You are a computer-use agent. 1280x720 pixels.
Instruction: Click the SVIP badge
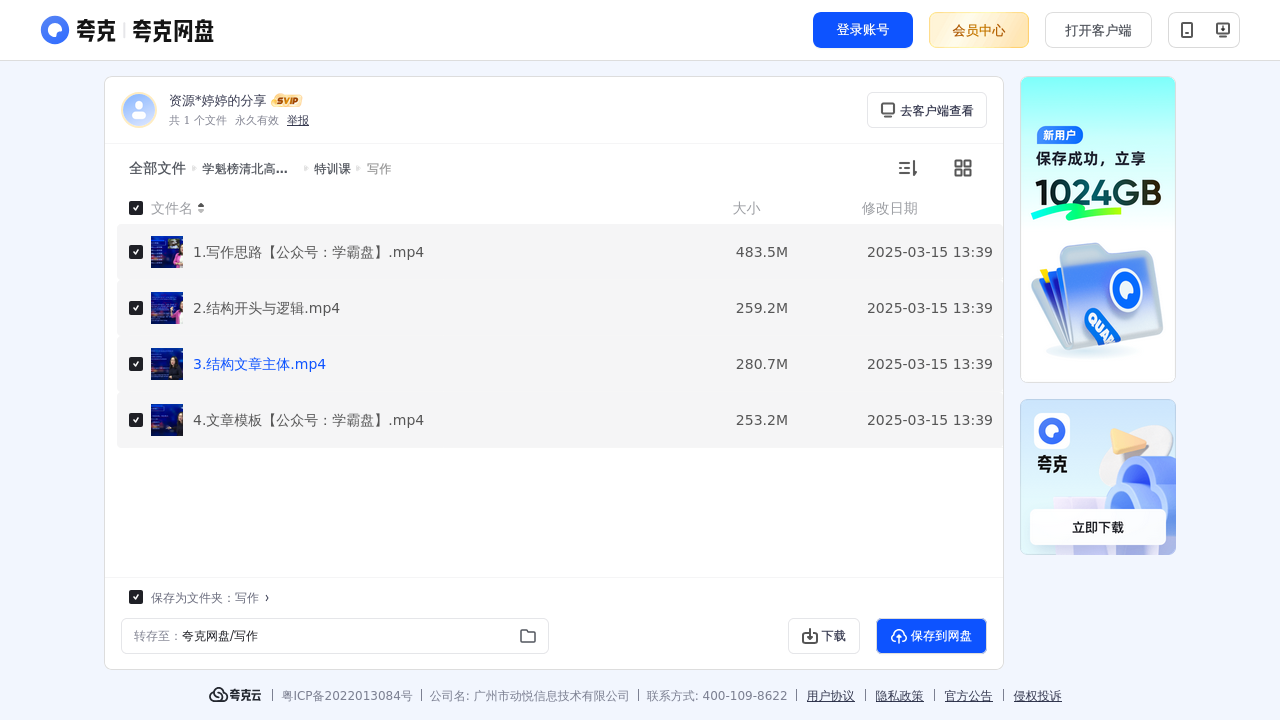pyautogui.click(x=287, y=101)
